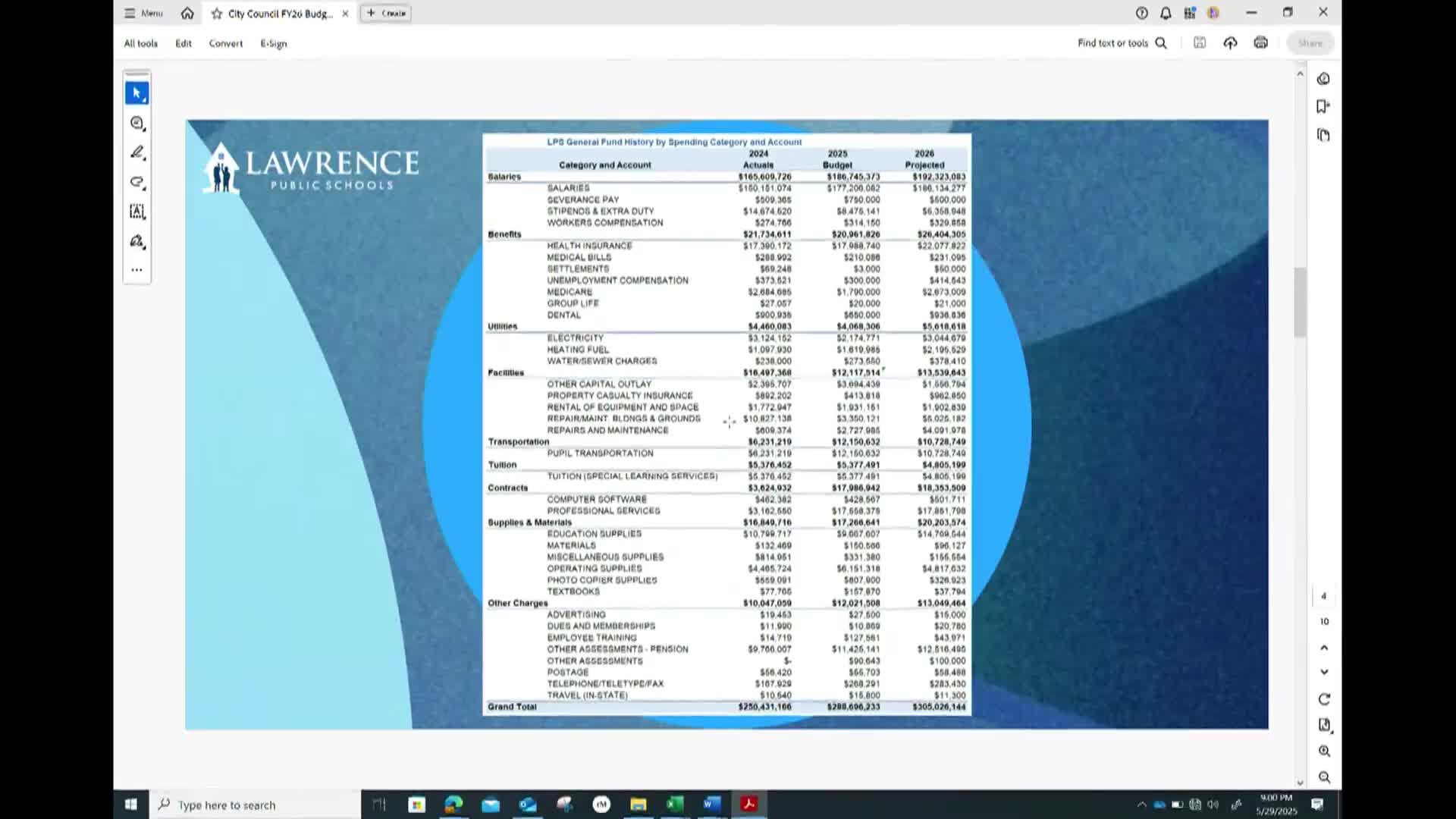Click the 'Transportation' category label
This screenshot has height=819, width=1456.
click(x=518, y=442)
